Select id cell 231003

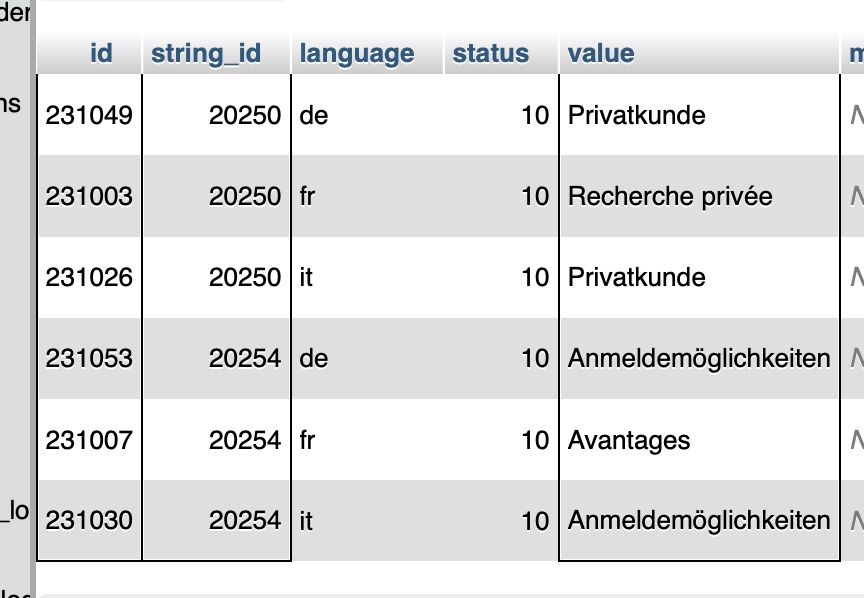pyautogui.click(x=89, y=196)
